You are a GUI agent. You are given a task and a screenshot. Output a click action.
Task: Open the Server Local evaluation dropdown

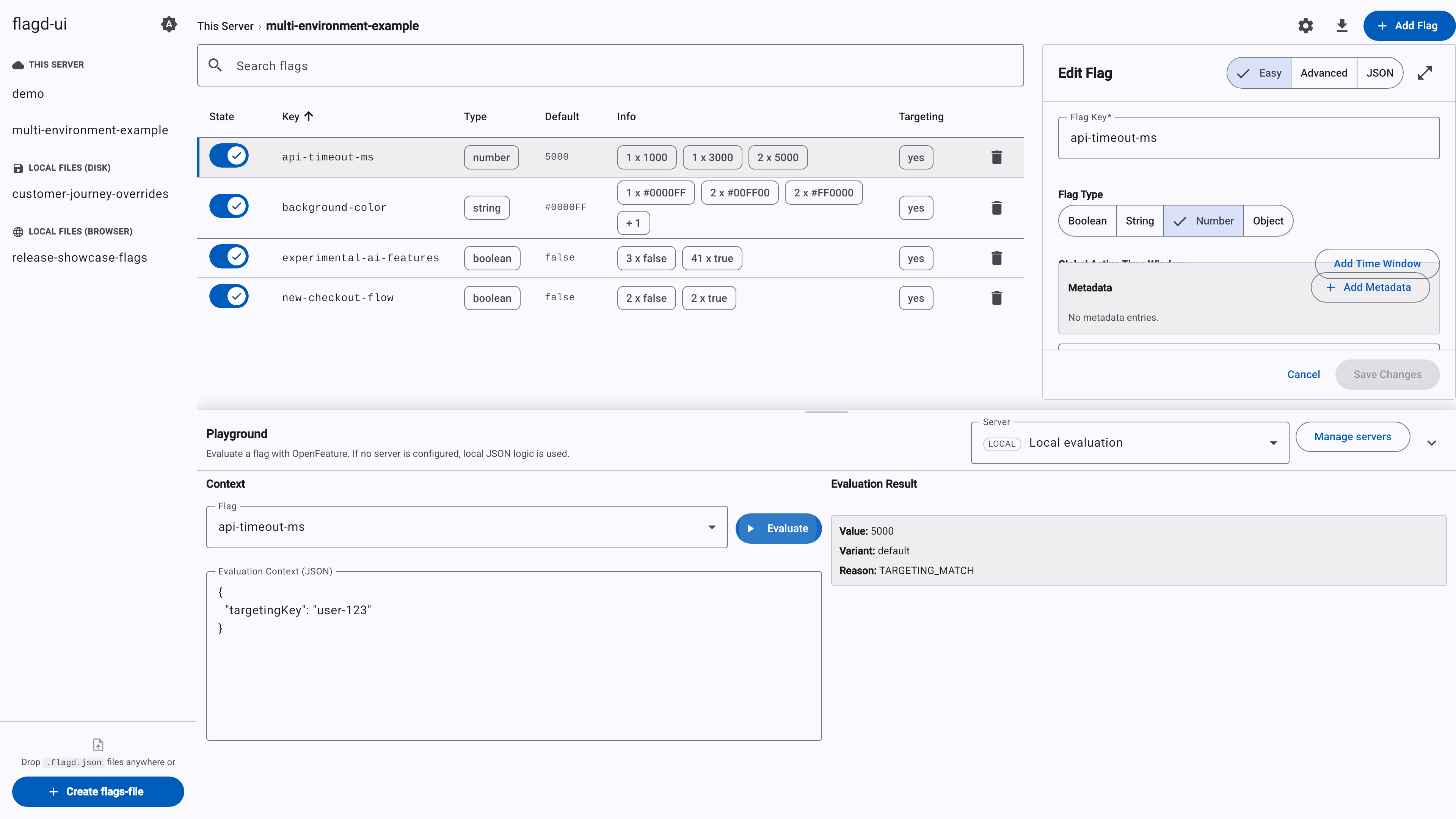pyautogui.click(x=1129, y=443)
